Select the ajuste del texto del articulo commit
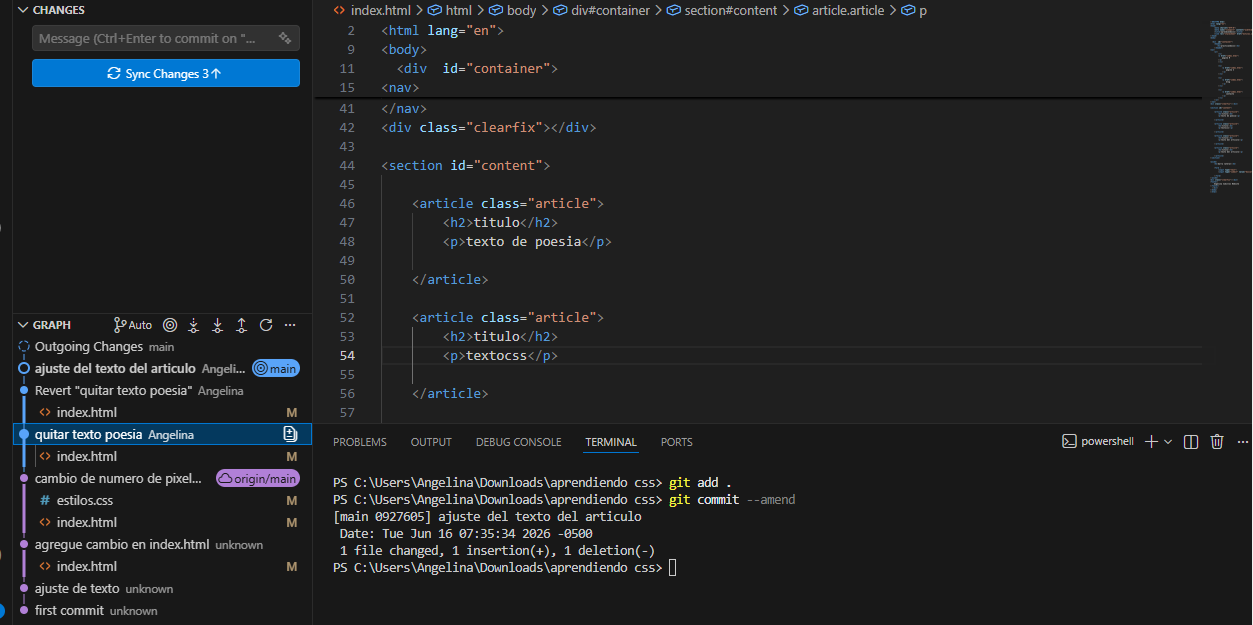 (162, 369)
